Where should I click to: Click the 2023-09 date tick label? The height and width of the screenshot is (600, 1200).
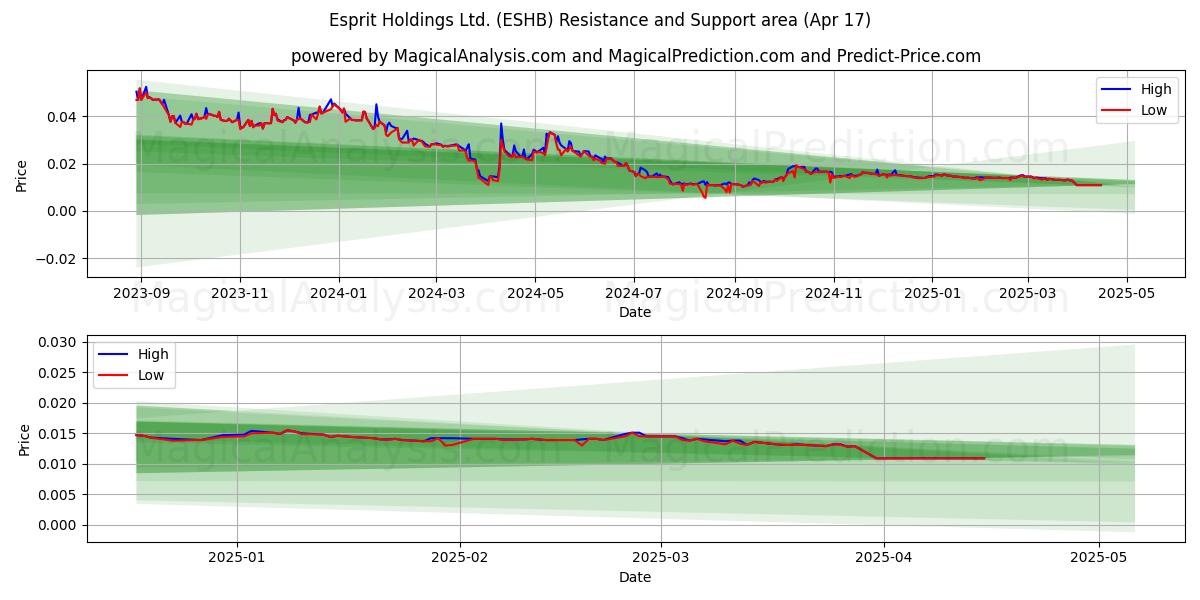click(x=141, y=293)
